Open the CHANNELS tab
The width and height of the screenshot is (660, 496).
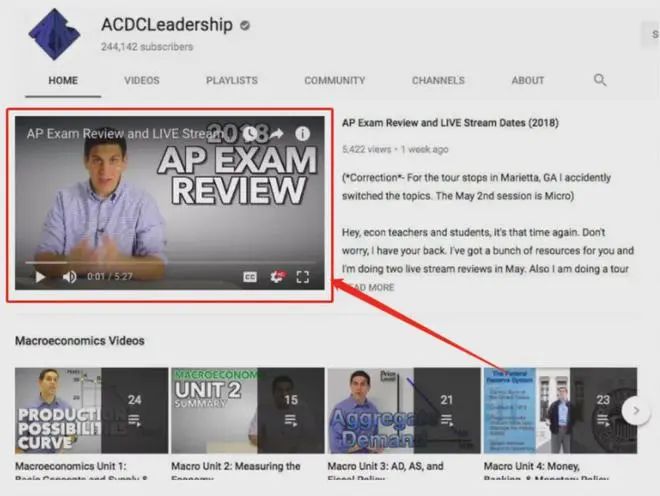click(x=438, y=80)
